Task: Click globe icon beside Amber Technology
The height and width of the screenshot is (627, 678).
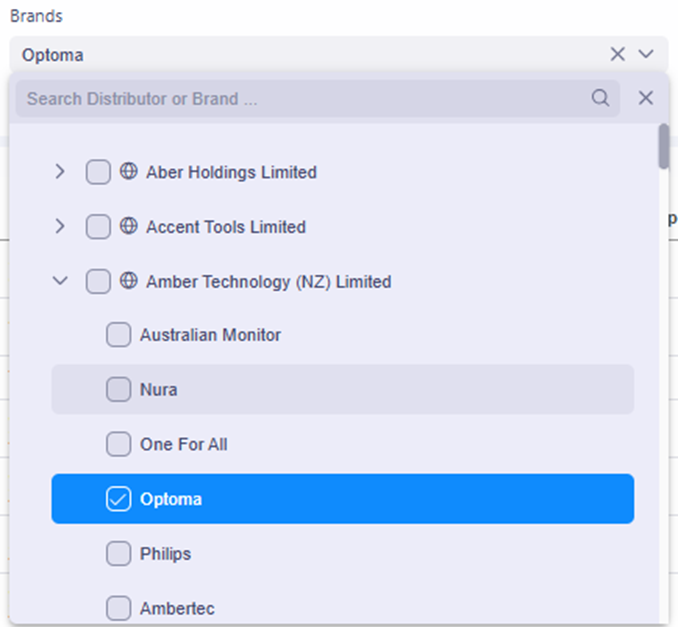Action: (x=128, y=282)
